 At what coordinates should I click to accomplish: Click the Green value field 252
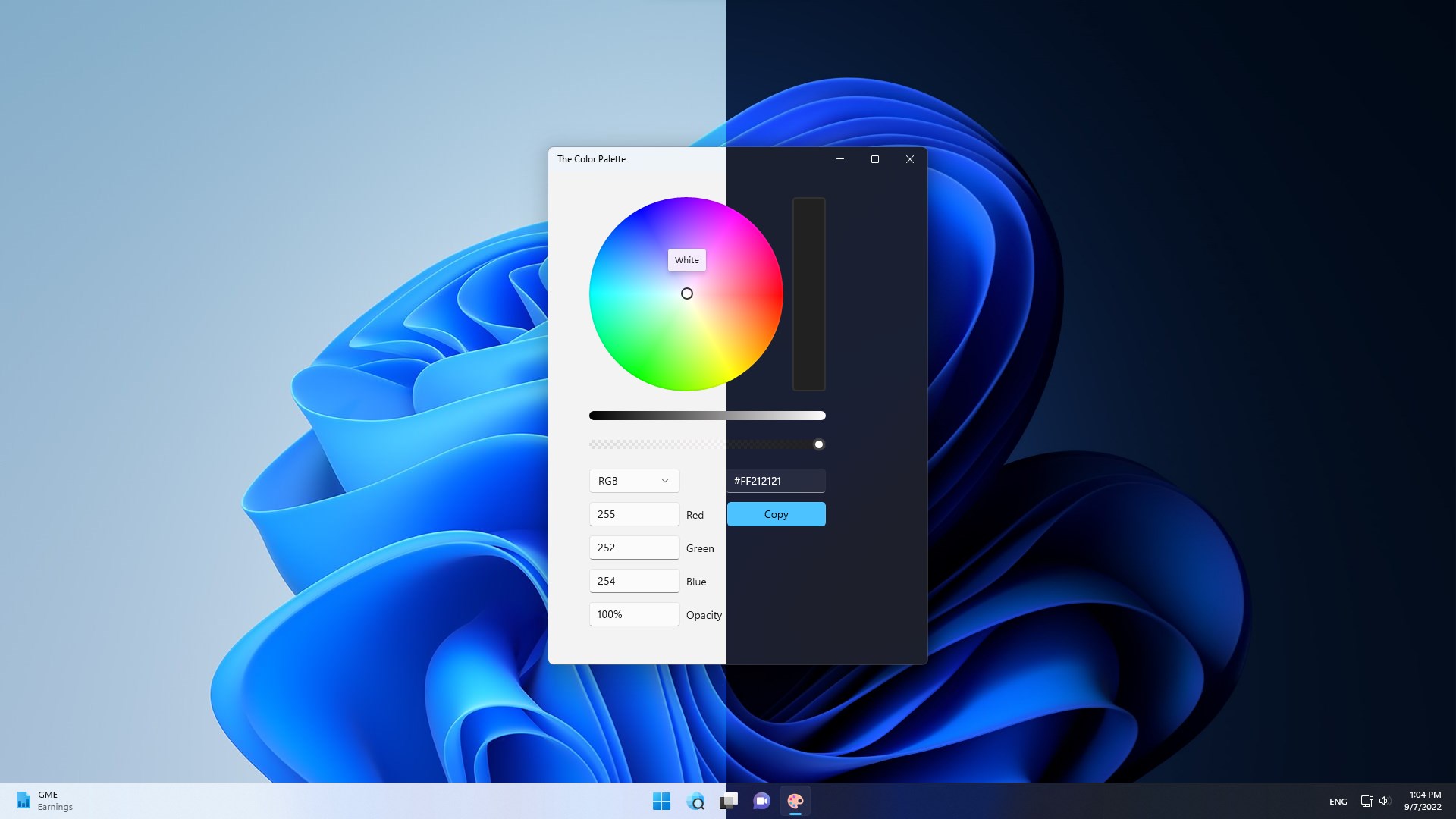click(634, 548)
